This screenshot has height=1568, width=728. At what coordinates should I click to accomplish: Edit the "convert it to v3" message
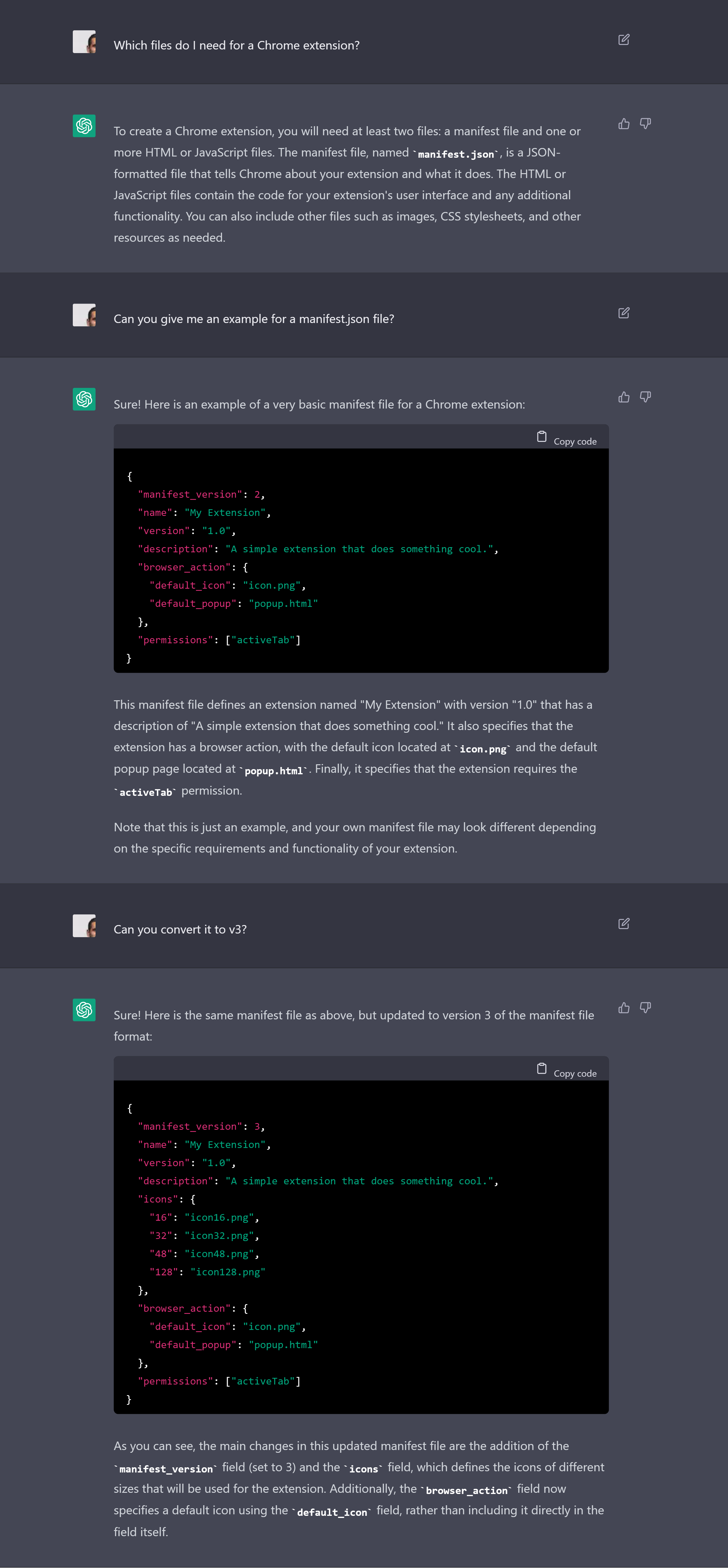point(623,924)
